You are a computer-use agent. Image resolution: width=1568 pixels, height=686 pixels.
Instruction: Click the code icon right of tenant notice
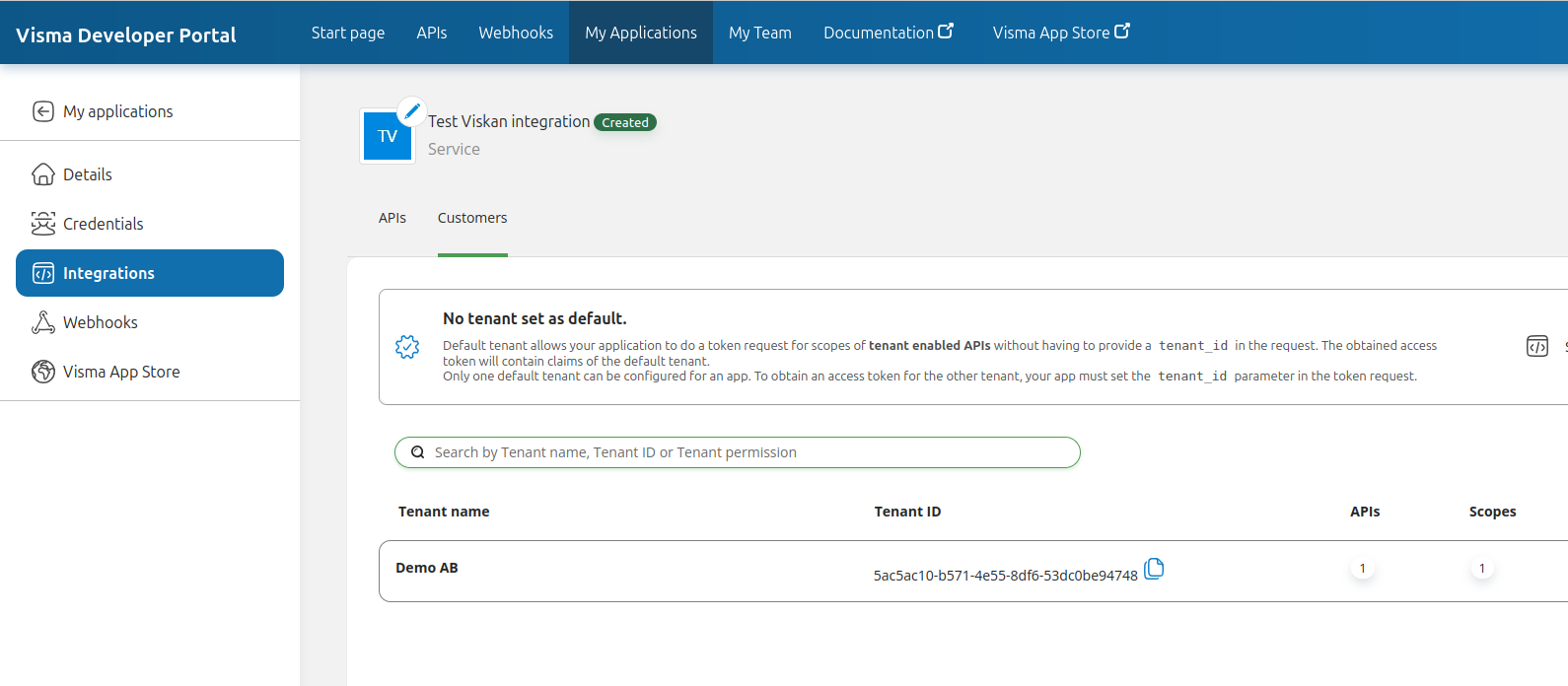(x=1536, y=346)
